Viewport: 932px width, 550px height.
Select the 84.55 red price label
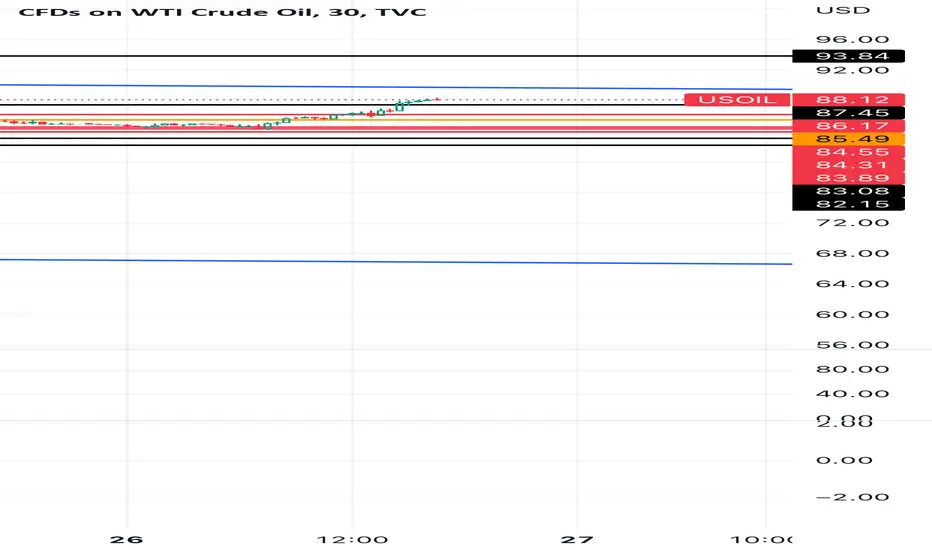tap(849, 152)
